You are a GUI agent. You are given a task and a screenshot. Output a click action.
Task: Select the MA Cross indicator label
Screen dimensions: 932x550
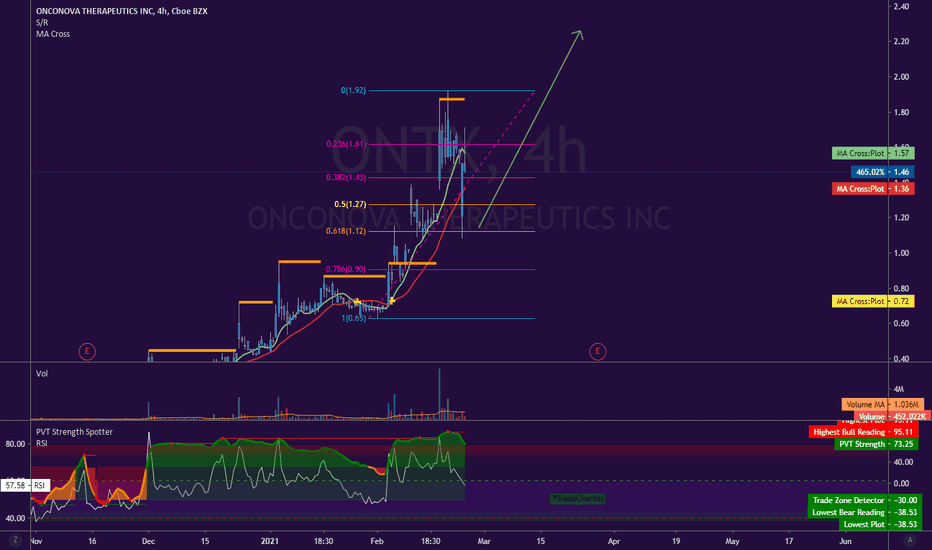pyautogui.click(x=53, y=34)
